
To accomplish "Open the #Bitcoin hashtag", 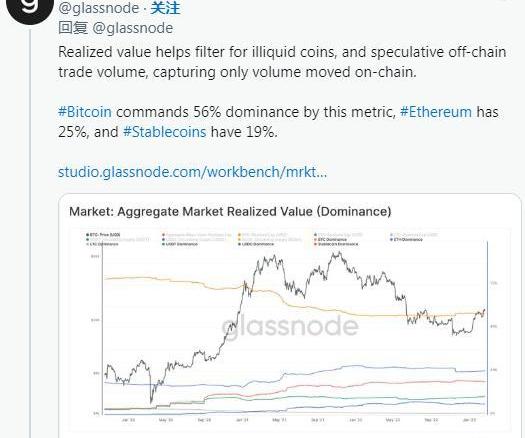I will pyautogui.click(x=85, y=112).
